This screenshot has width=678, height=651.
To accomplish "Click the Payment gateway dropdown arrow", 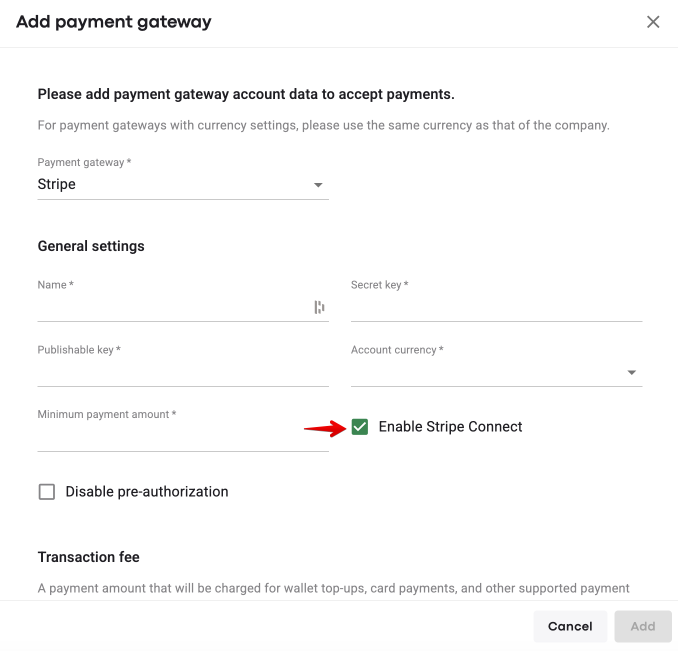I will point(318,185).
